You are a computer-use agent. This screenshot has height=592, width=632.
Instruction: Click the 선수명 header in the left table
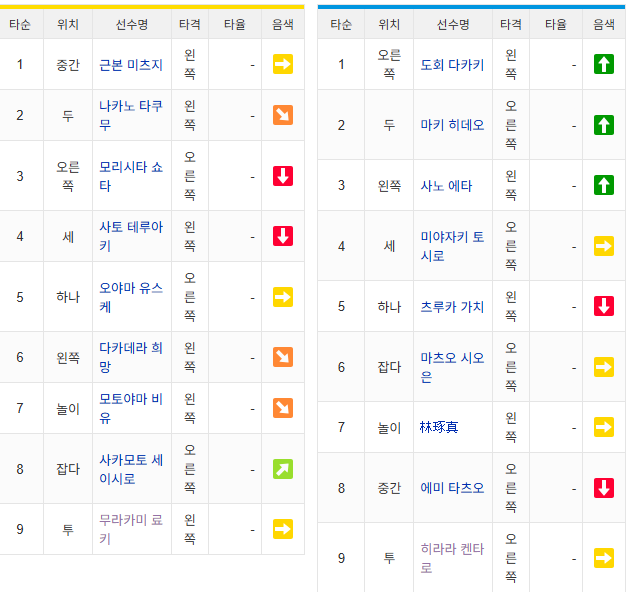pos(132,25)
